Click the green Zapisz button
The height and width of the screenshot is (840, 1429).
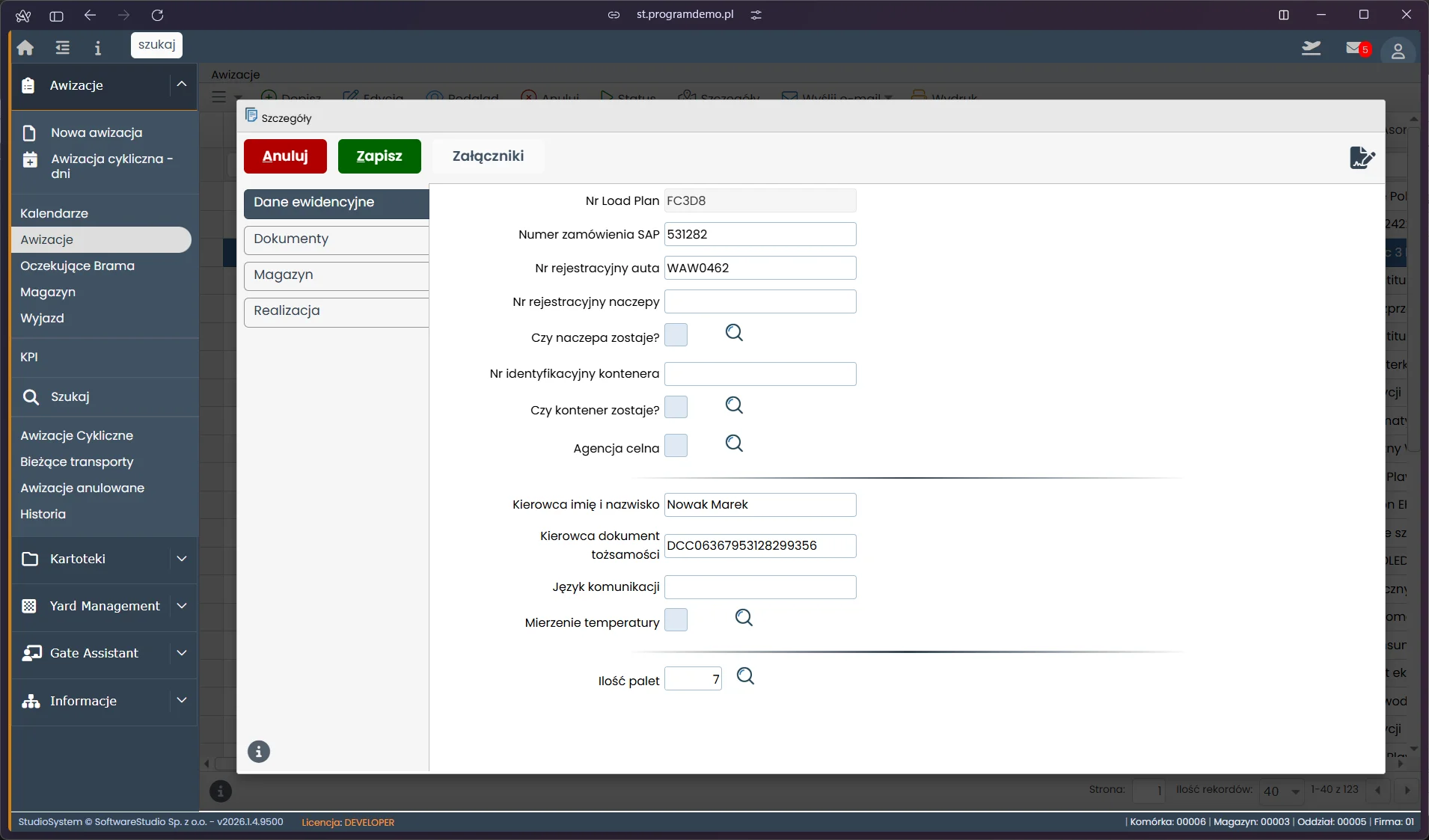tap(379, 156)
